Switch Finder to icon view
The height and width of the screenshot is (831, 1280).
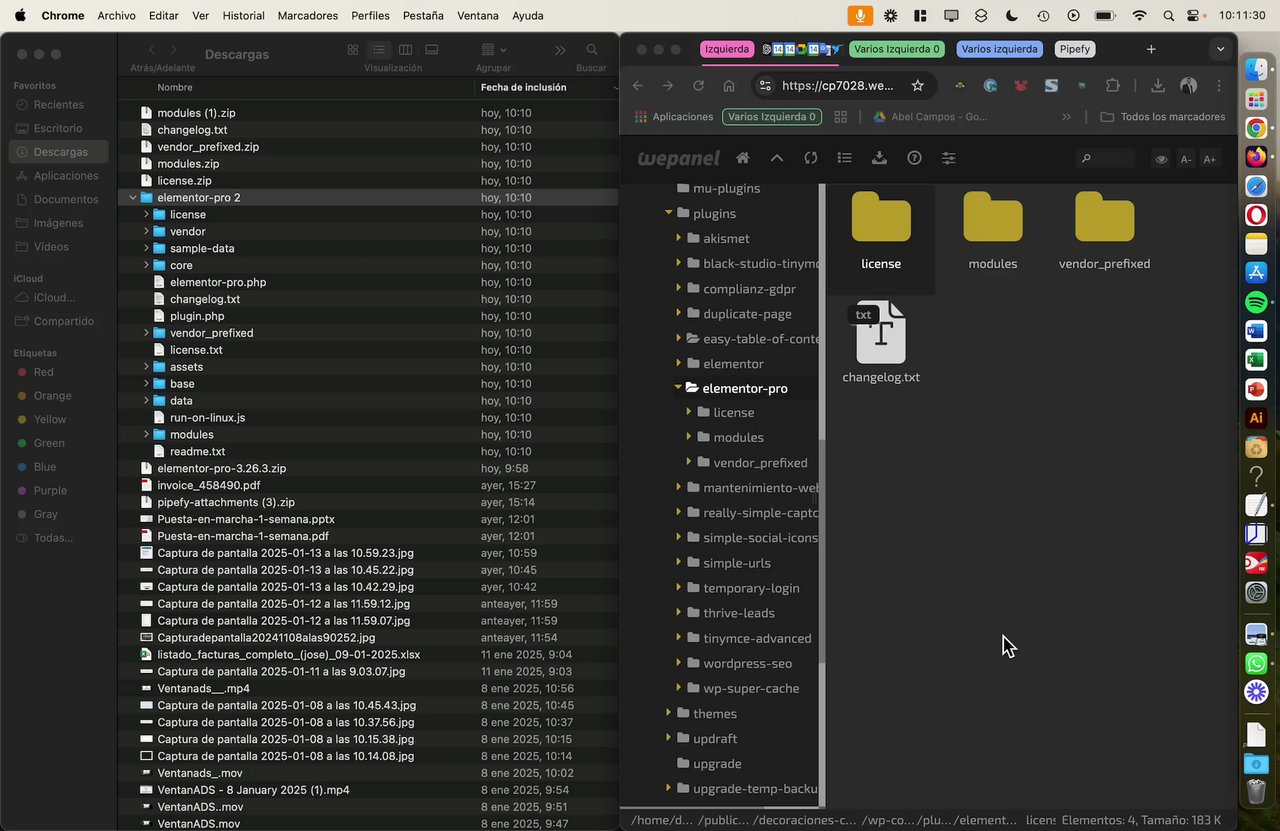click(353, 50)
